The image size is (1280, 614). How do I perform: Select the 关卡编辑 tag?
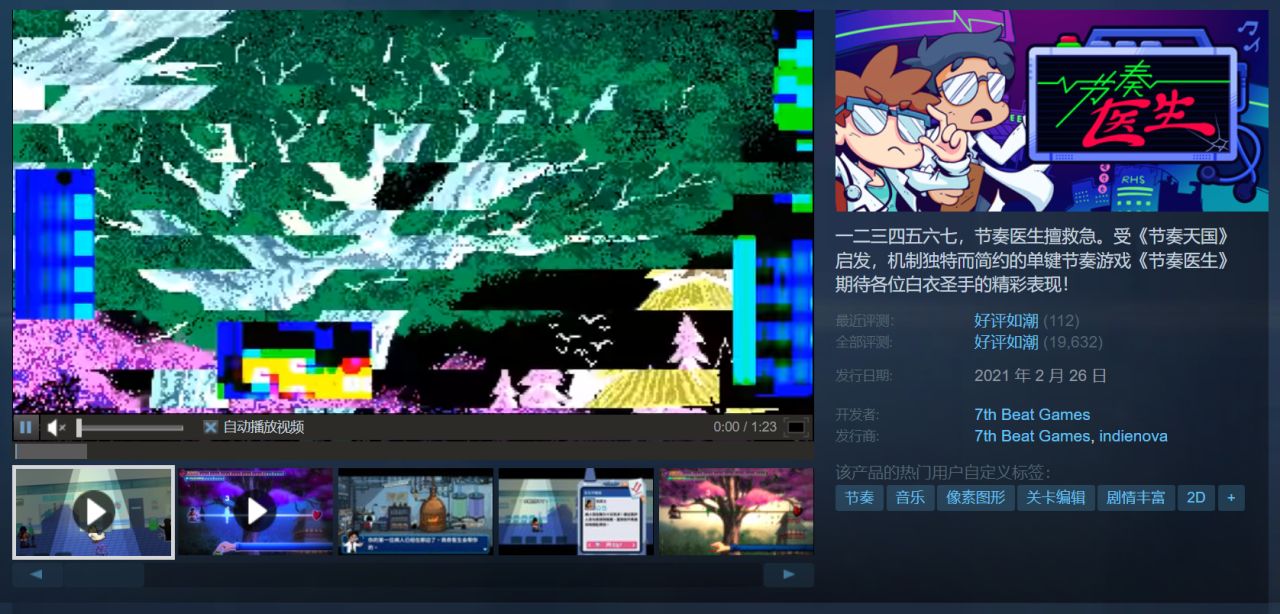click(x=1056, y=497)
